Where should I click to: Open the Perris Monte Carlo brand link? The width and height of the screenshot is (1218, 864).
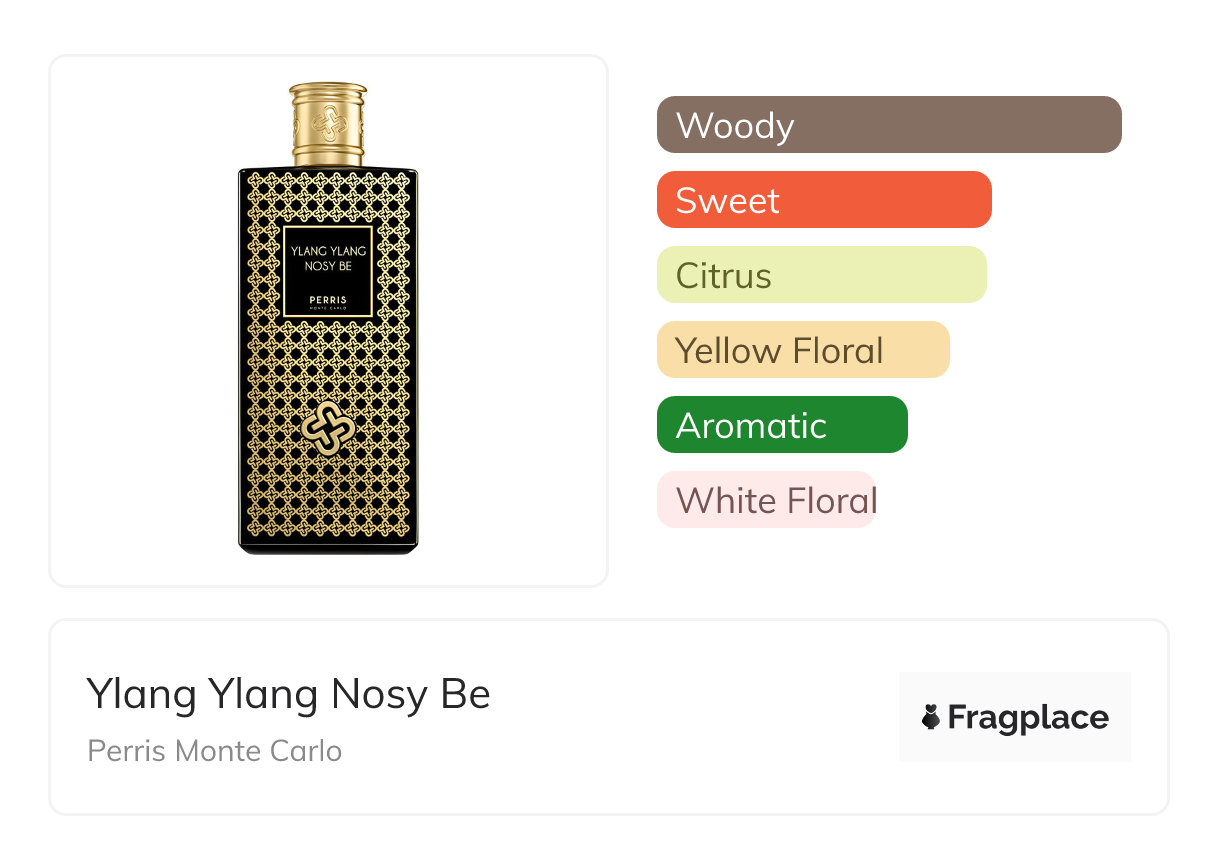214,751
